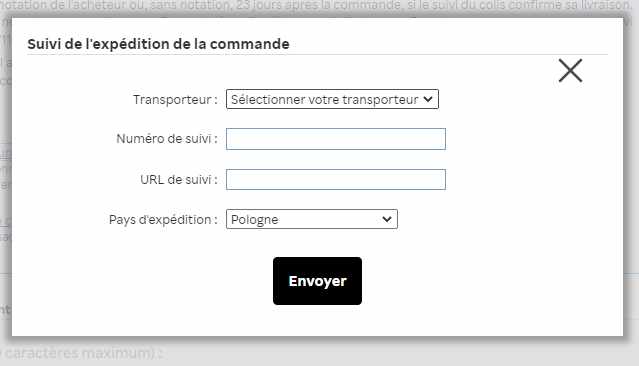Image resolution: width=639 pixels, height=366 pixels.
Task: Click the divider line under the dialog title
Action: coord(317,54)
